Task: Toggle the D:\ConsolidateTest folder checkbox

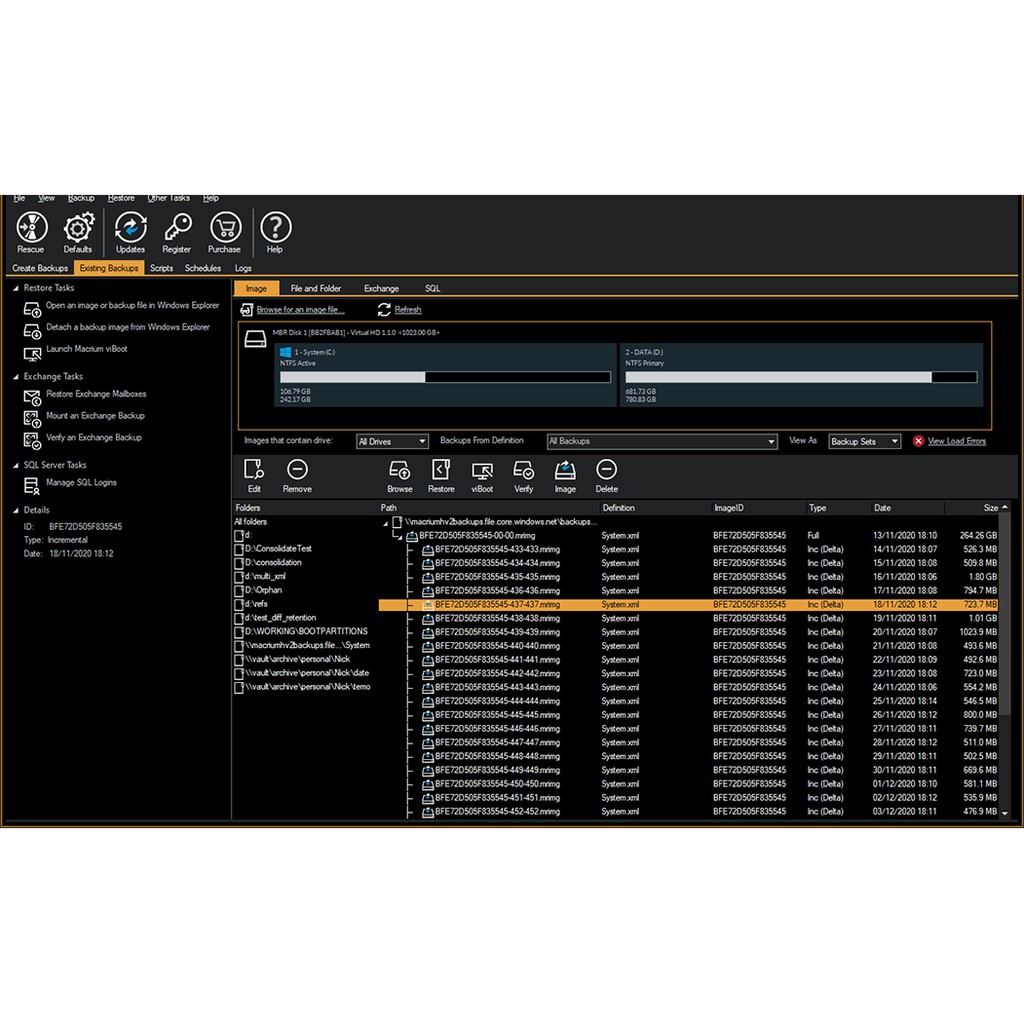Action: [239, 549]
